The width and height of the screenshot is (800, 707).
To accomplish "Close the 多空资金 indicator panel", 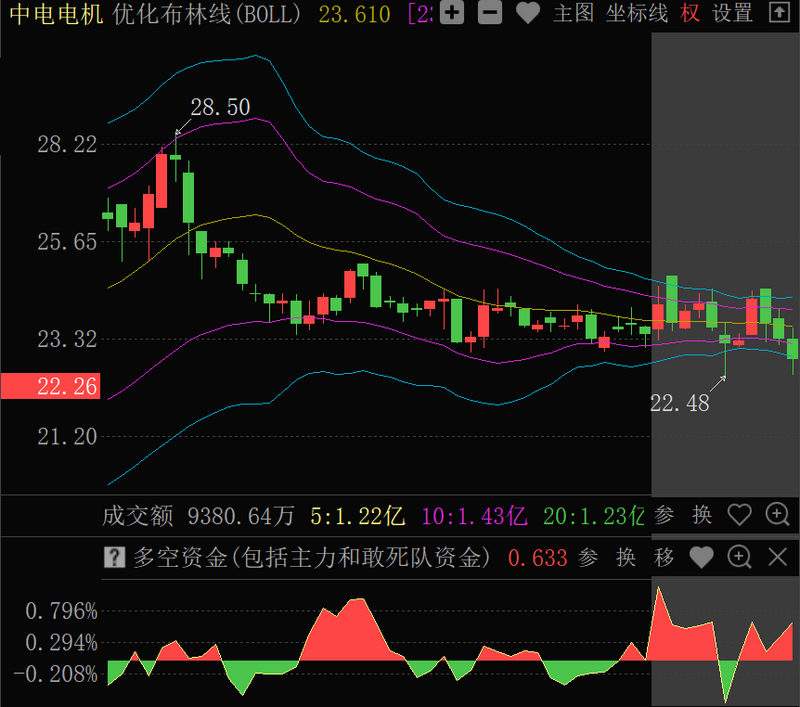I will click(x=778, y=557).
